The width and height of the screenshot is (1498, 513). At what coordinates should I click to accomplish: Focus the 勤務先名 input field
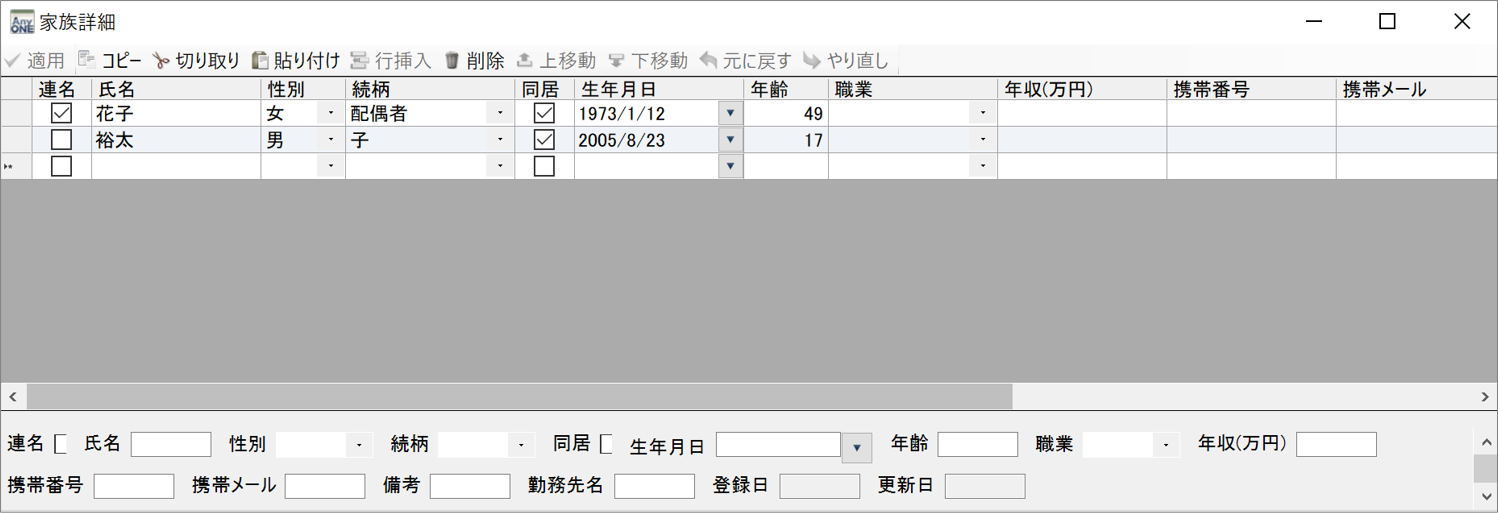tap(655, 486)
